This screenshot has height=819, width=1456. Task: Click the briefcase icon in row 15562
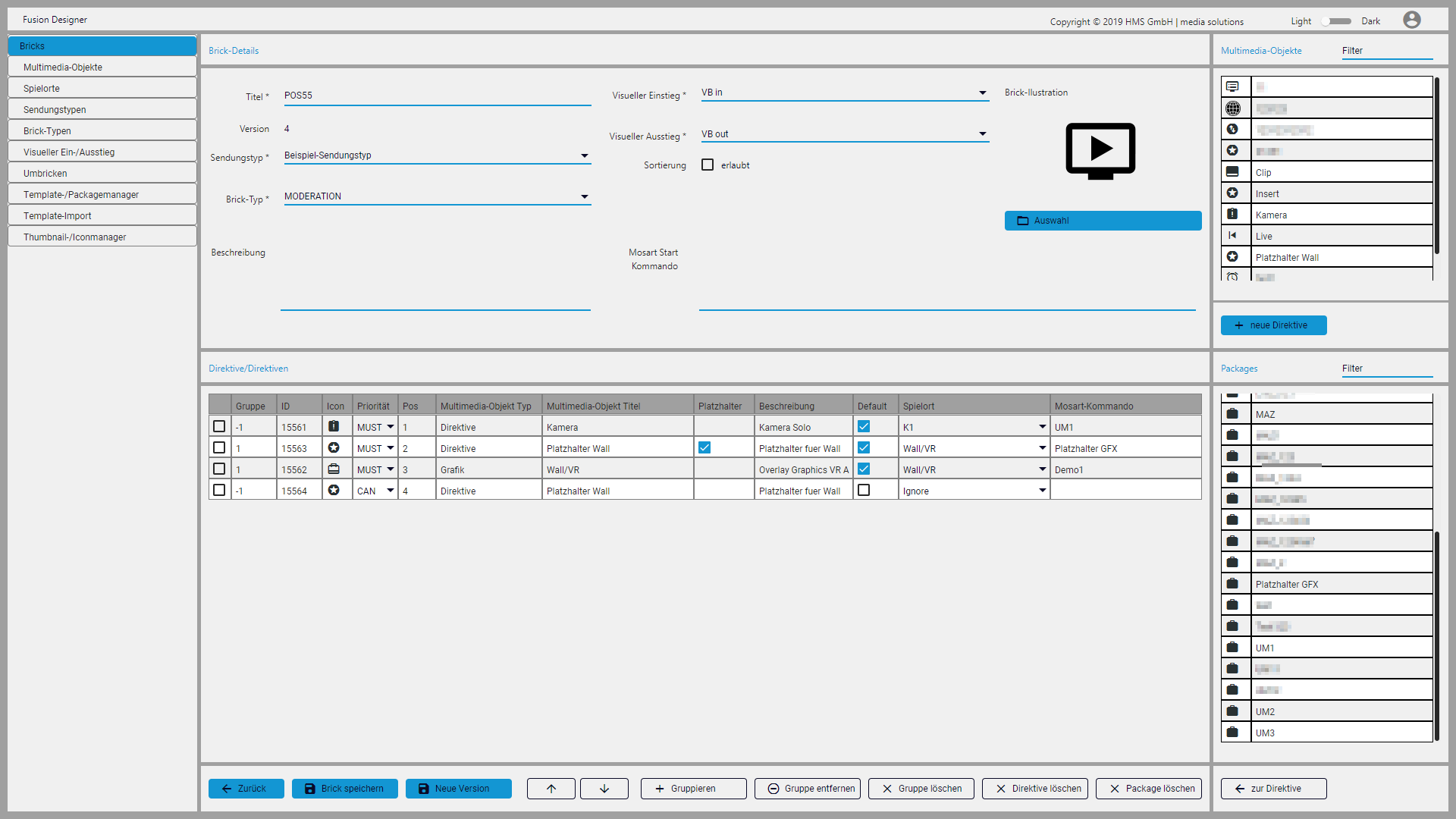coord(334,469)
